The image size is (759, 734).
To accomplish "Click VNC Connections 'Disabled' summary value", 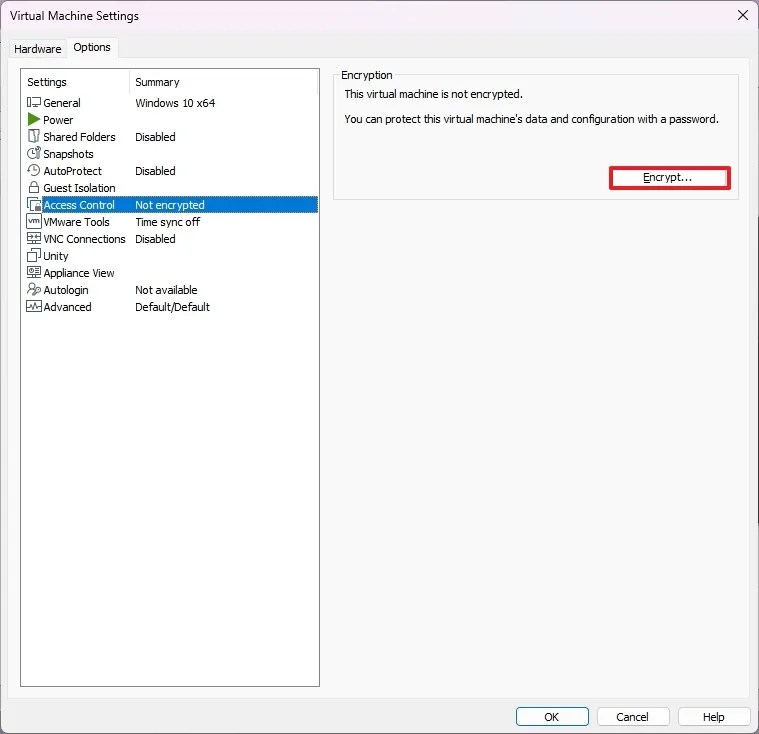I will pos(155,239).
